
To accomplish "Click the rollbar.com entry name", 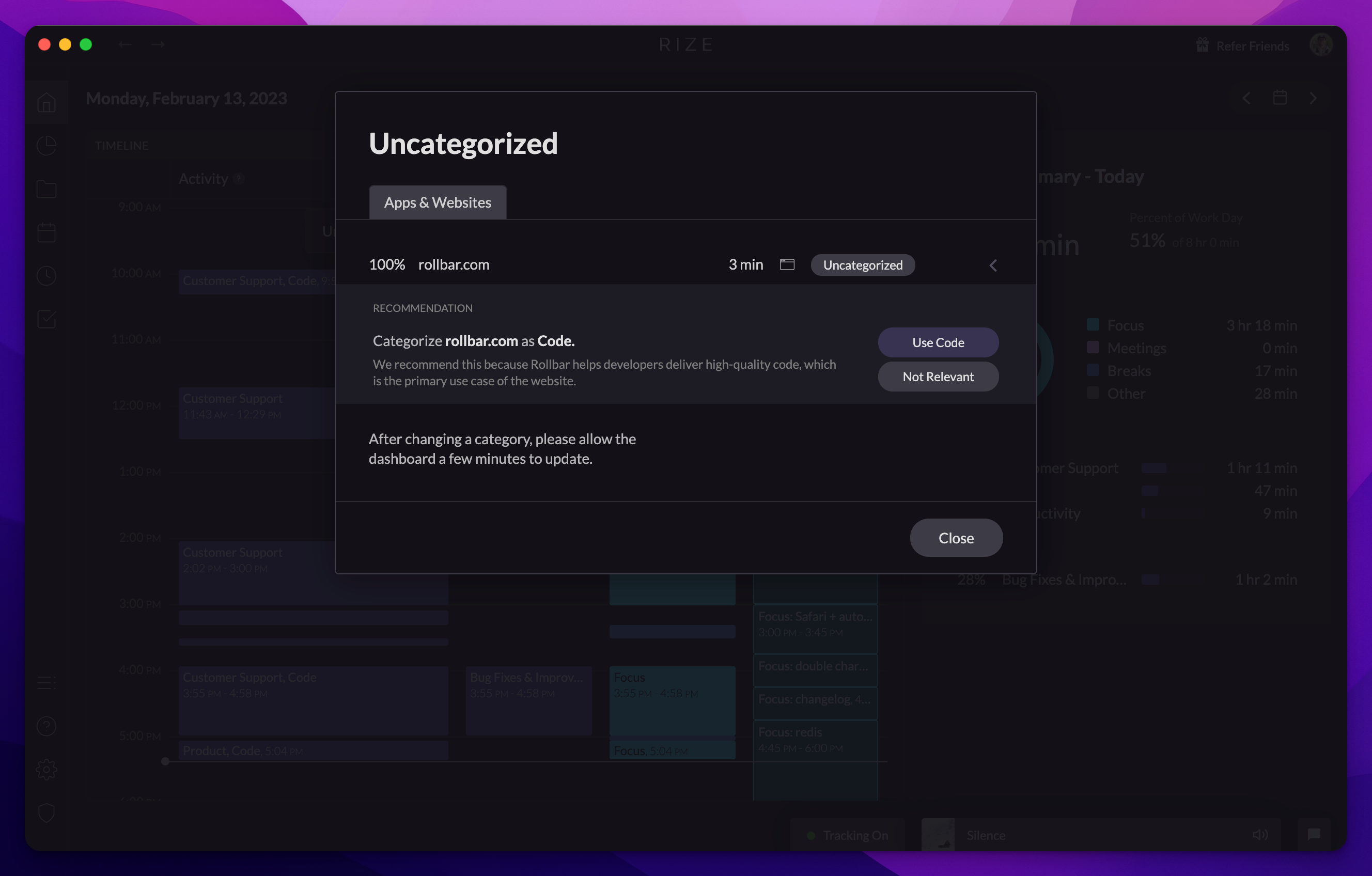I will (x=454, y=264).
